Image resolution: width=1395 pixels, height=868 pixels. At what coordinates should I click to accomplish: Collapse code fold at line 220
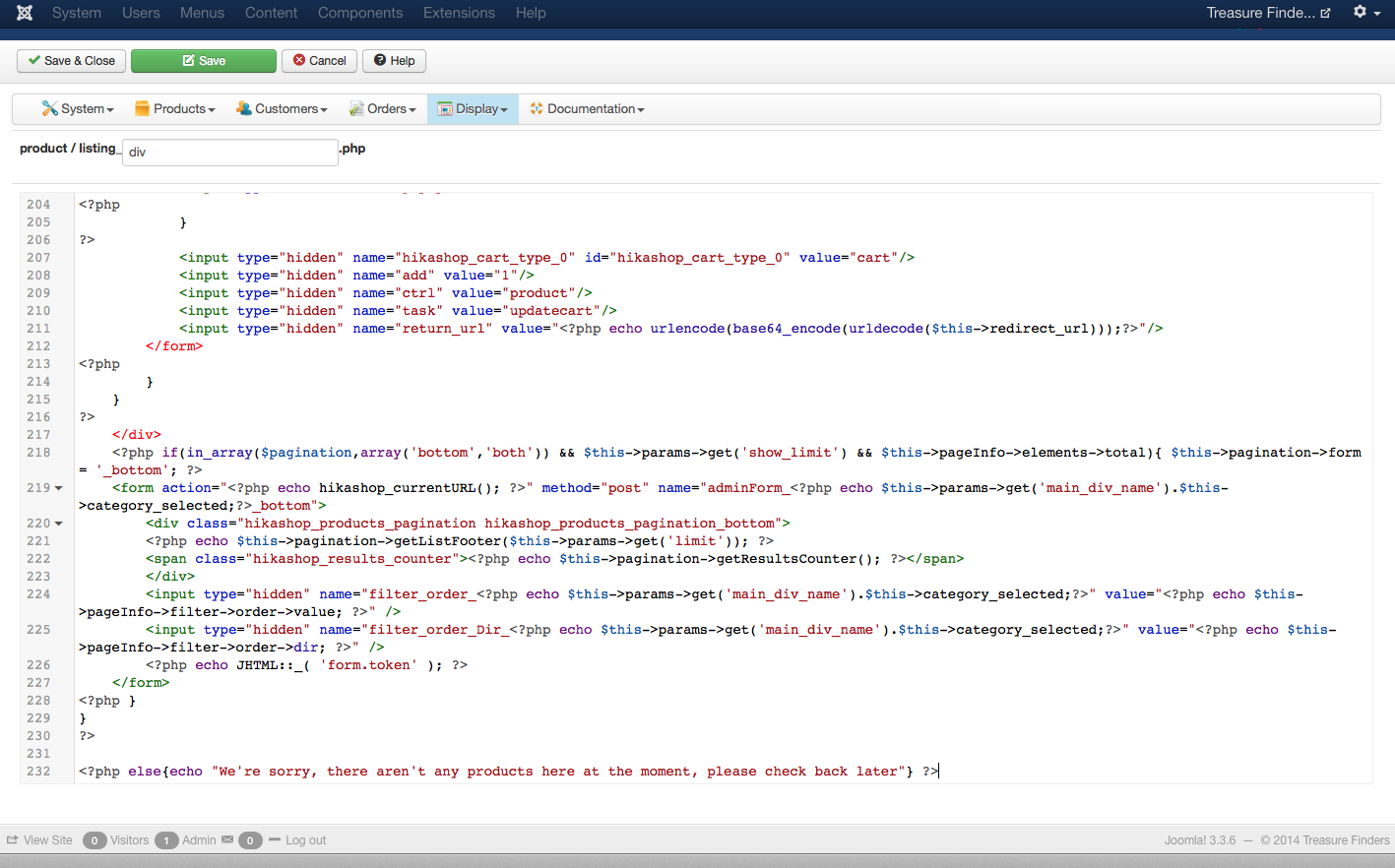(x=59, y=524)
